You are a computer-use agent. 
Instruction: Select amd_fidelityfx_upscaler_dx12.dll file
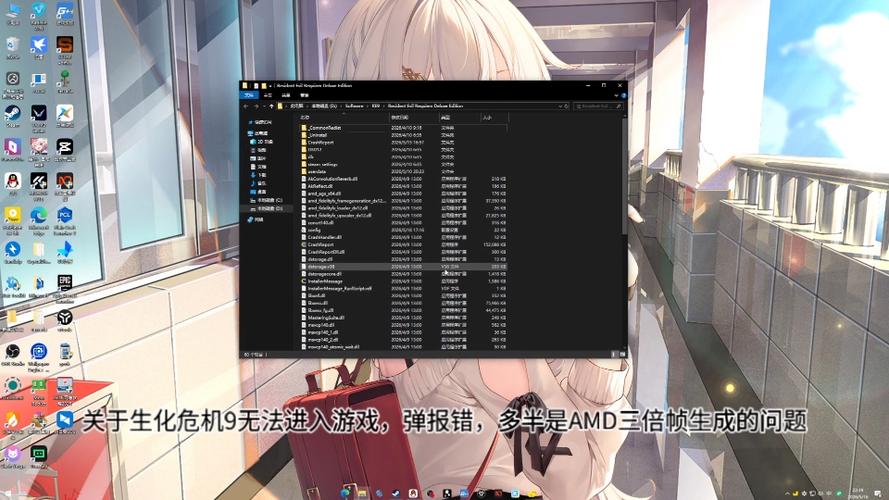pos(404,215)
